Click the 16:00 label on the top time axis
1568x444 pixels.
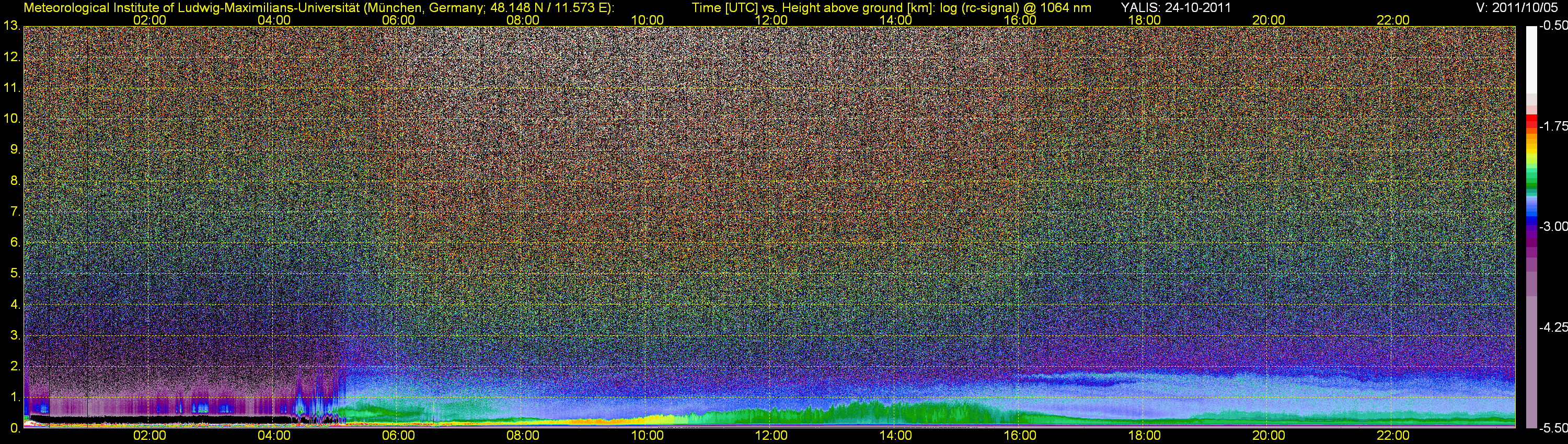pyautogui.click(x=1020, y=20)
